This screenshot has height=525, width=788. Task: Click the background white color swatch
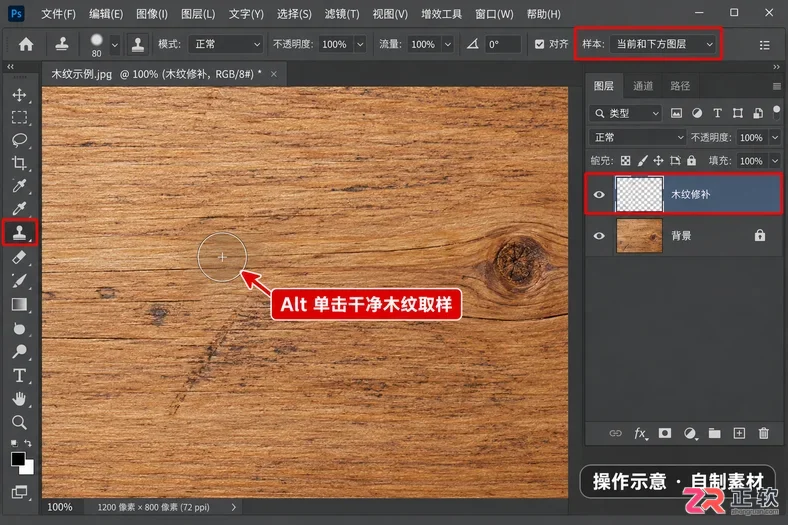coord(28,468)
